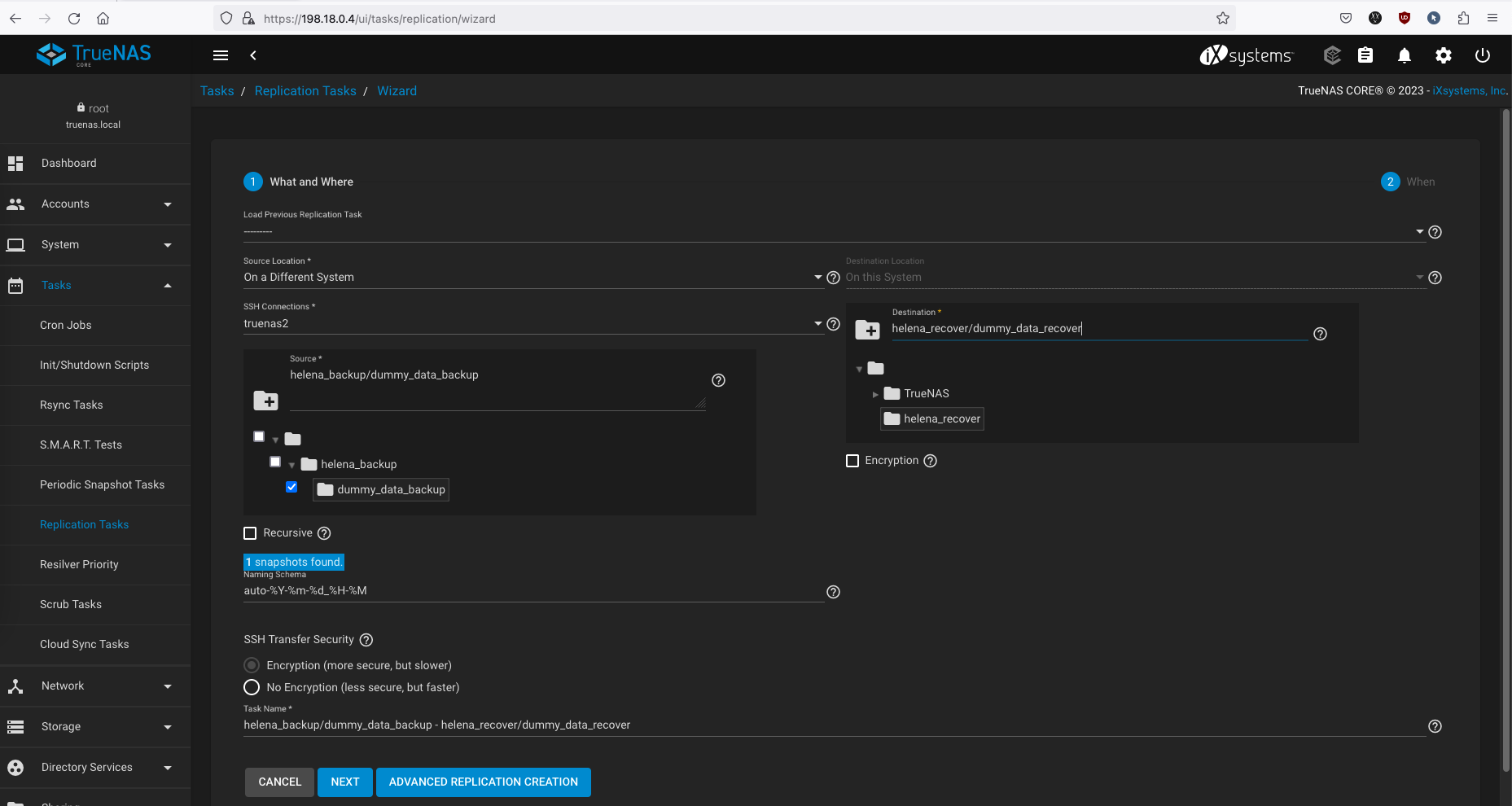Enable the Recursive checkbox
Screen dimensions: 1512x806
(250, 533)
